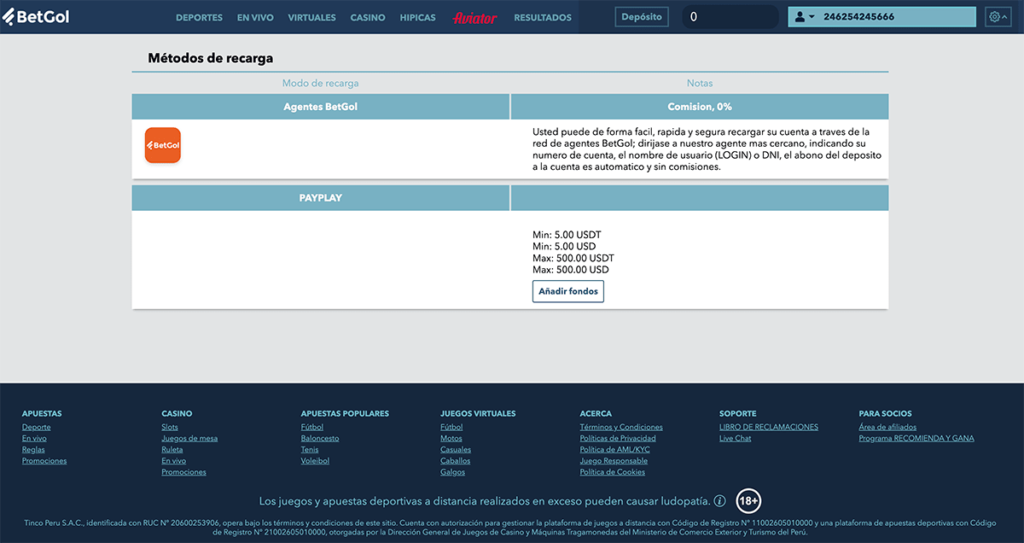Open the Reglas footer link

tap(33, 450)
